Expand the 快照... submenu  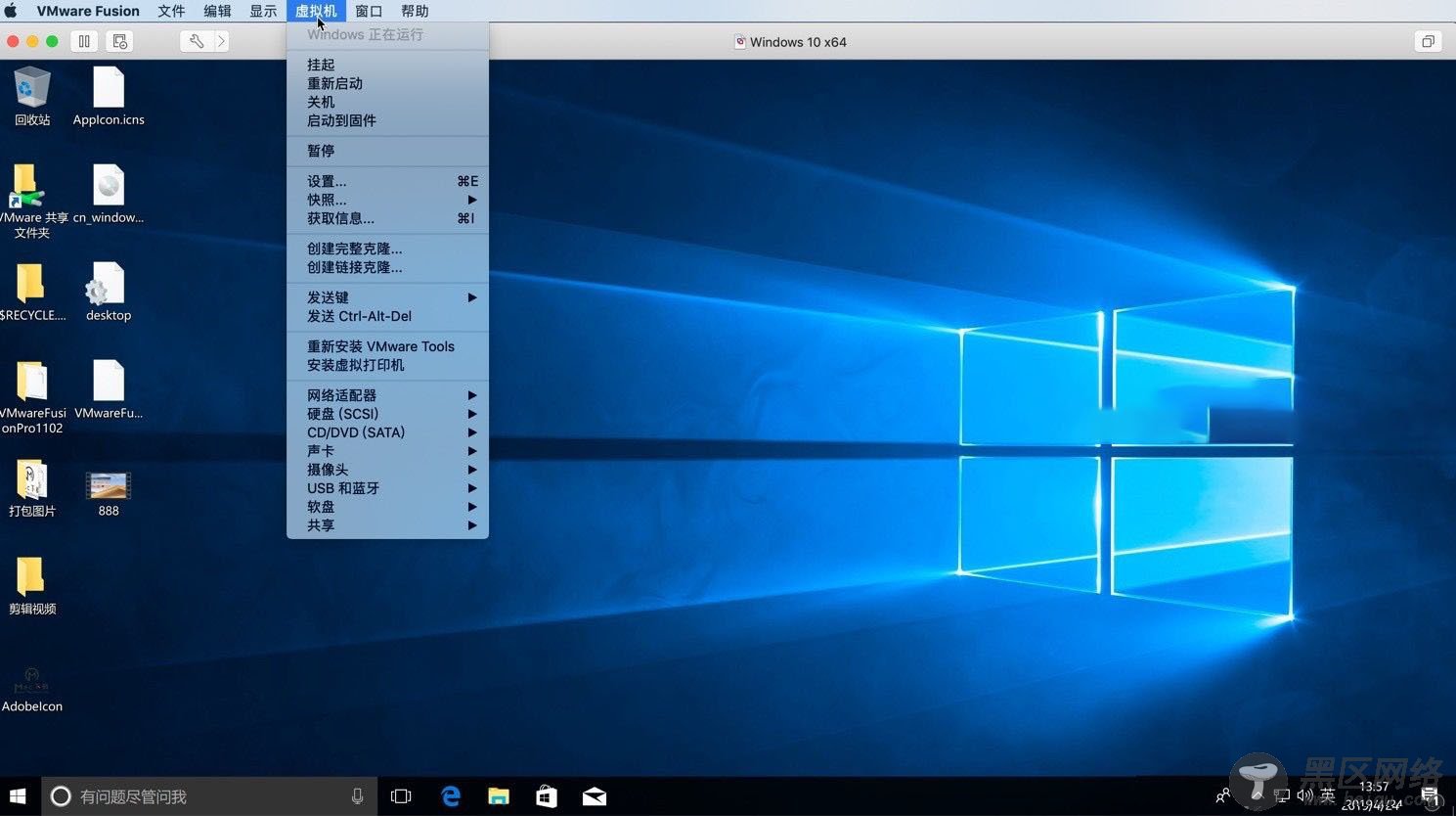pyautogui.click(x=387, y=200)
